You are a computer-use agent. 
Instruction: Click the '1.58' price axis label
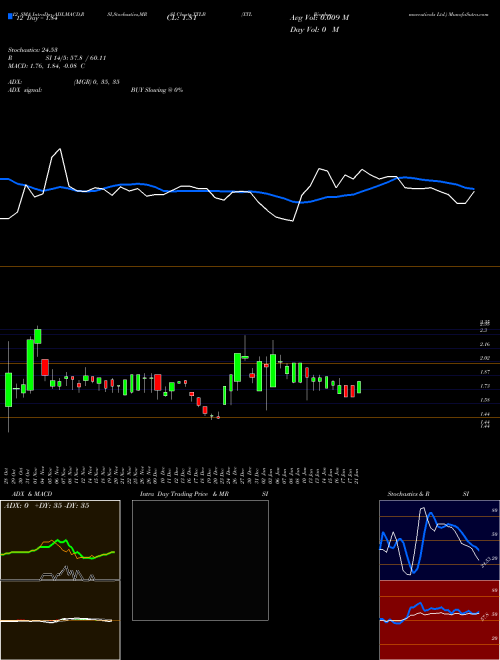coord(485,399)
